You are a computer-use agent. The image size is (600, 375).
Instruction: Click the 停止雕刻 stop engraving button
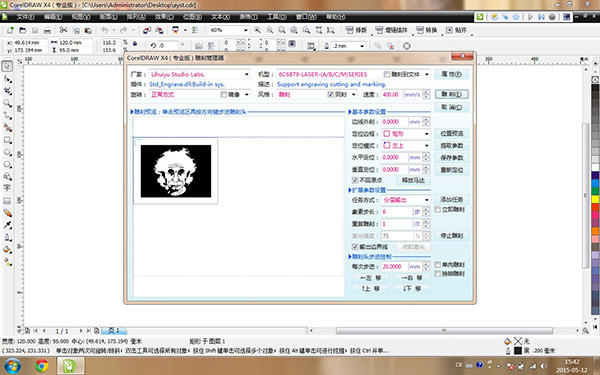(x=452, y=236)
